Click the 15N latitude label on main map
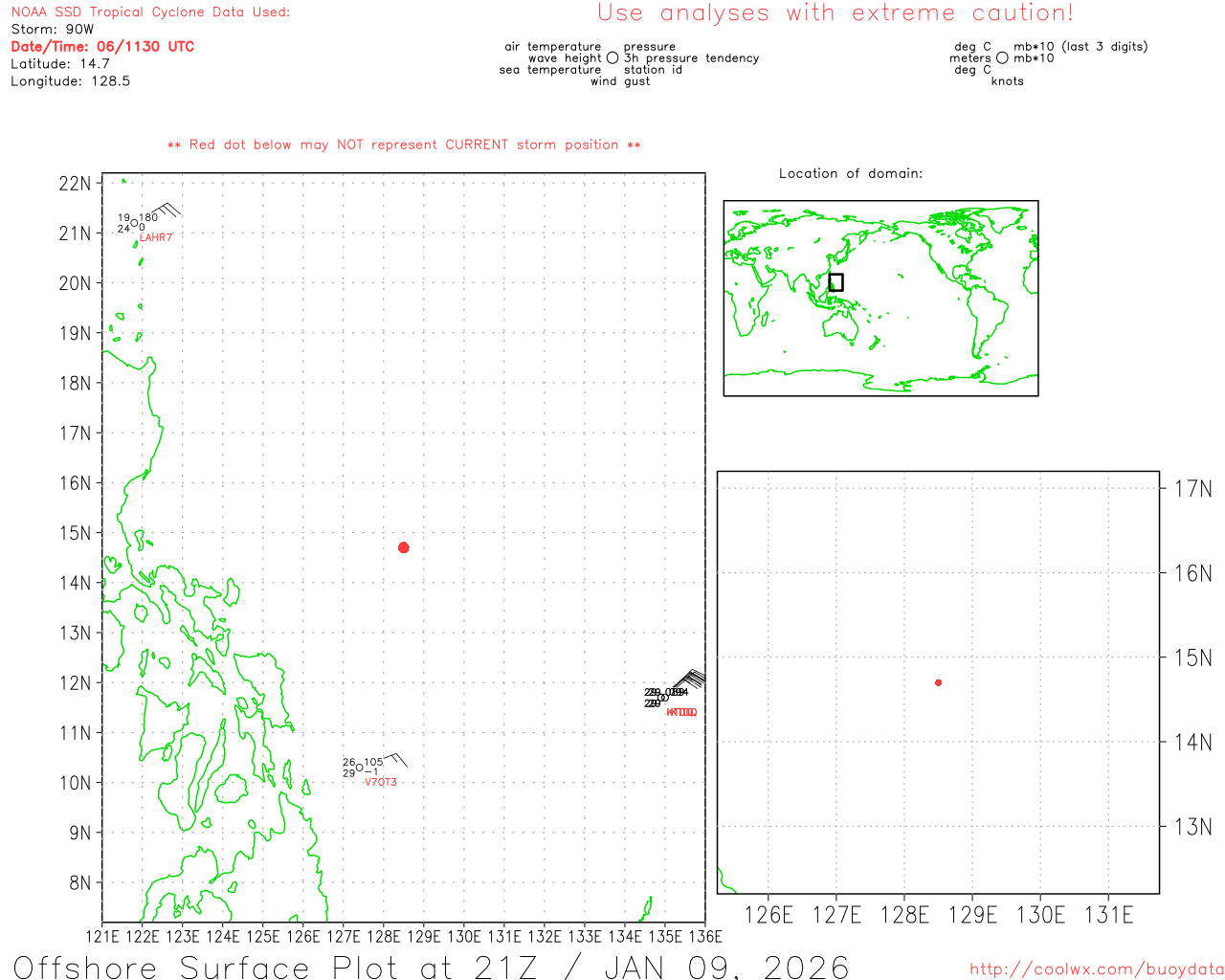 coord(75,533)
